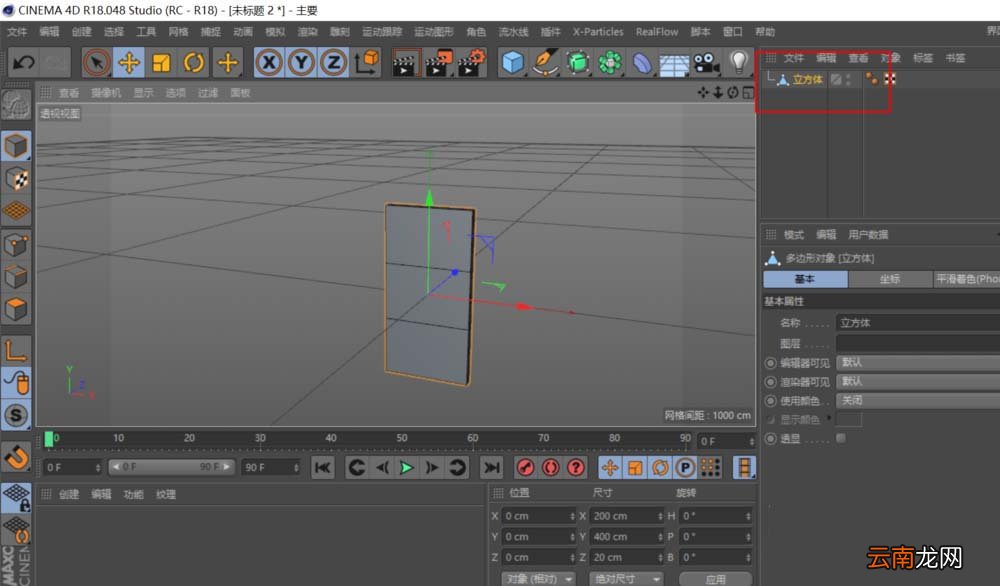Click radio next to 编辑器可见
1000x586 pixels.
(770, 363)
